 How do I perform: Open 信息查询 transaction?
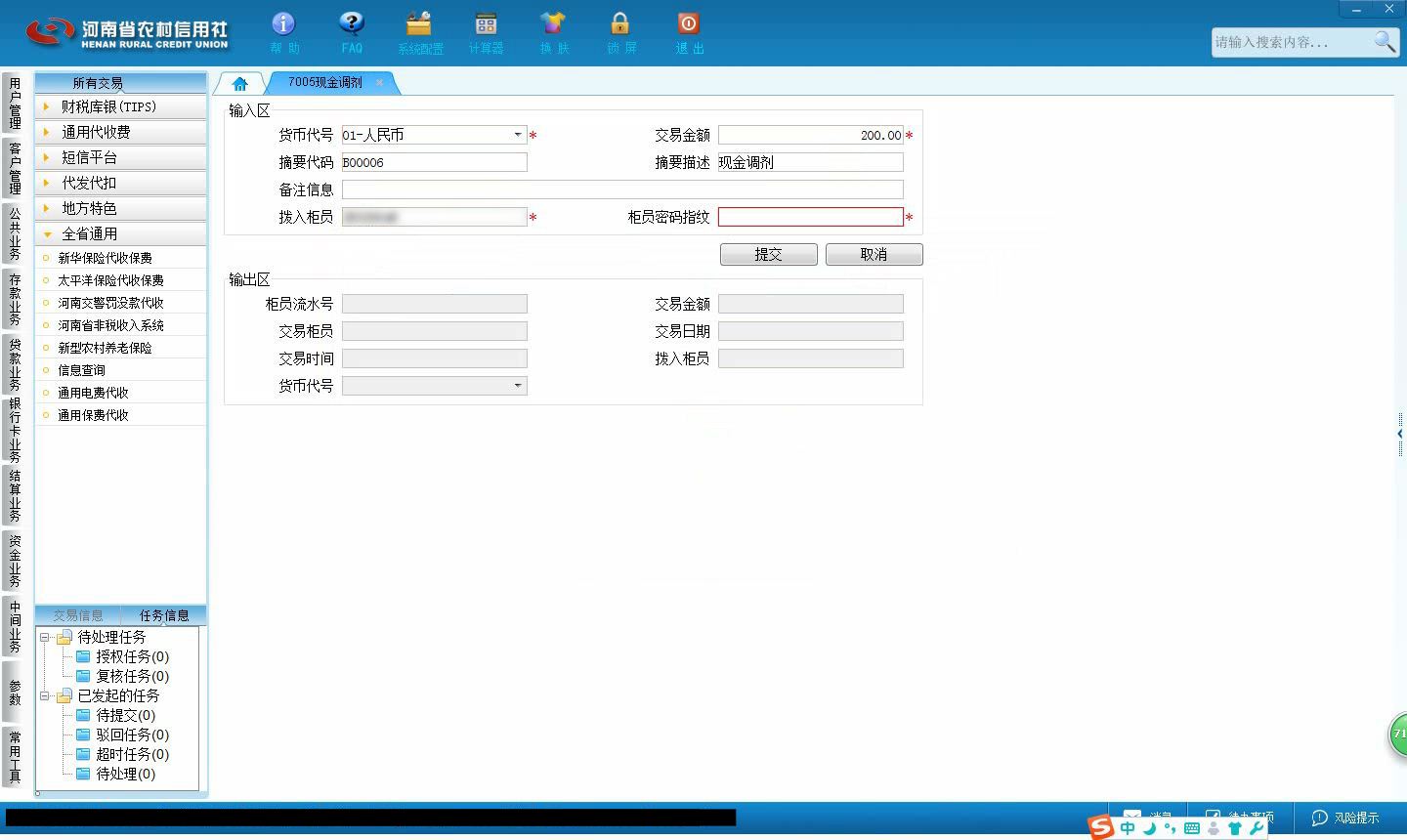120,370
